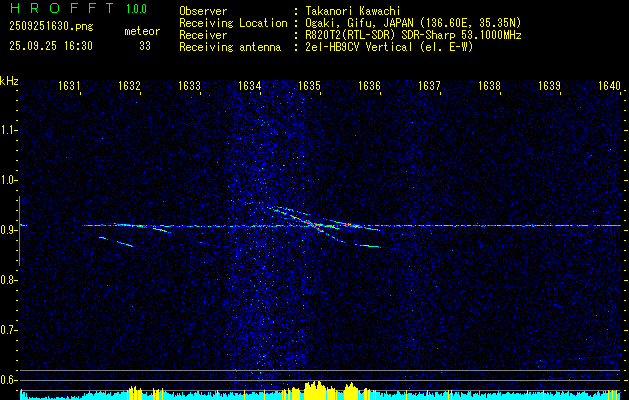This screenshot has width=629, height=400.
Task: Click the version number 1.0.0
Action: pos(136,9)
